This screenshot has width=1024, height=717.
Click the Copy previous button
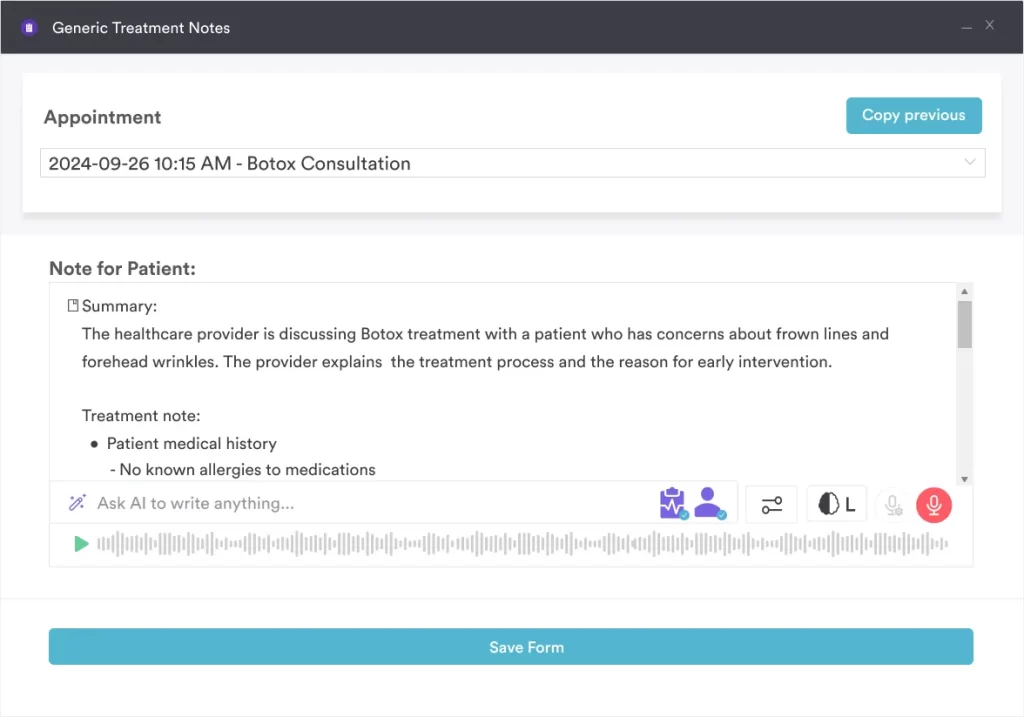[913, 115]
